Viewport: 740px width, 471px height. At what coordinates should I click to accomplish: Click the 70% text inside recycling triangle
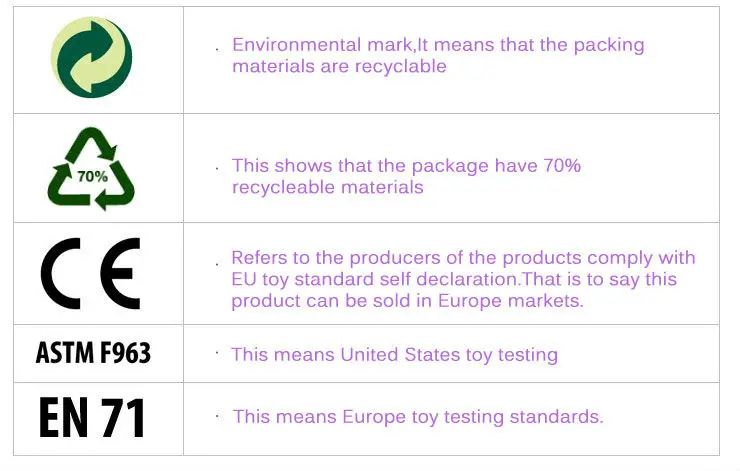tap(92, 176)
